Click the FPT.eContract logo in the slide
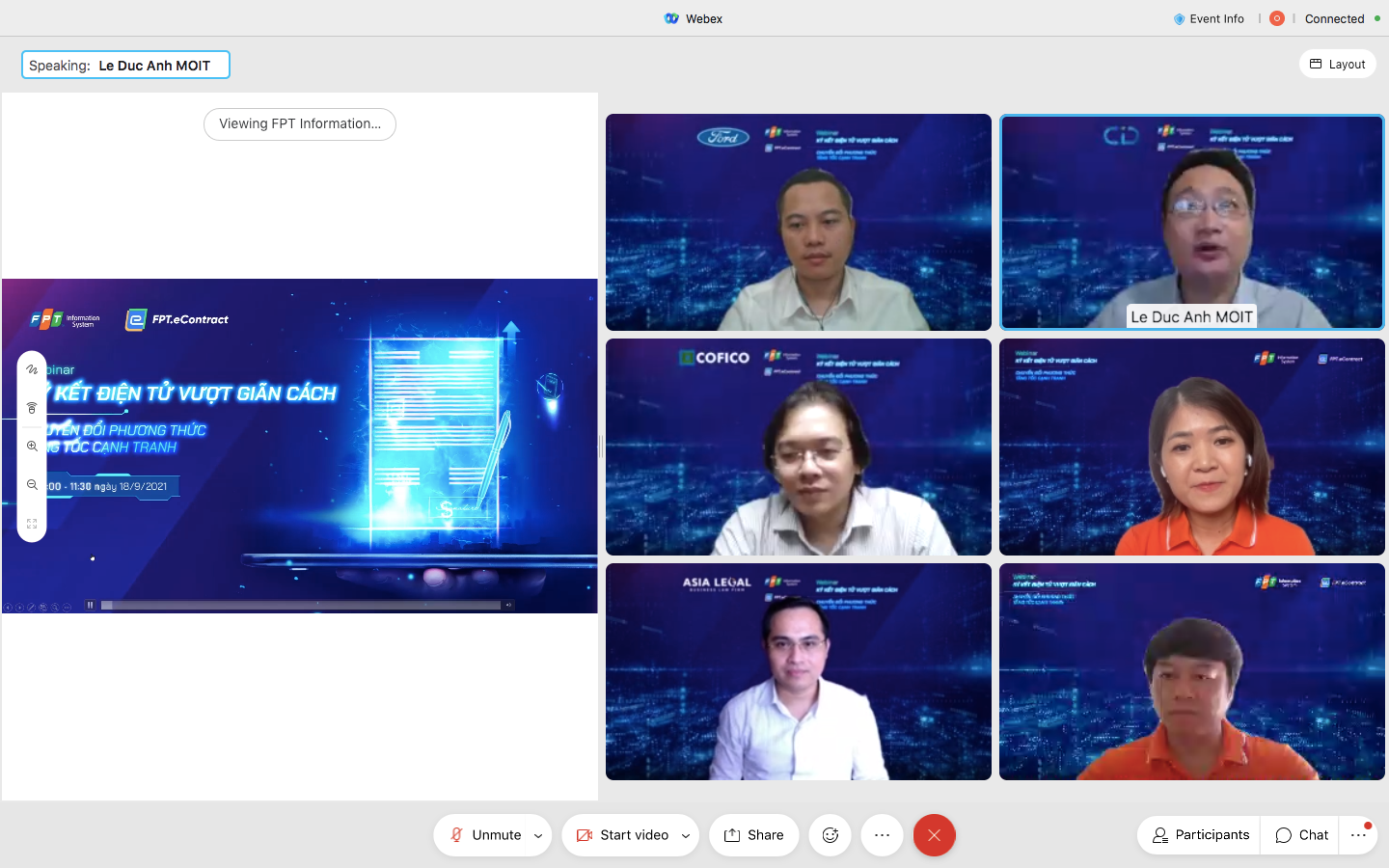Screen dimensions: 1389x868 click(x=177, y=319)
